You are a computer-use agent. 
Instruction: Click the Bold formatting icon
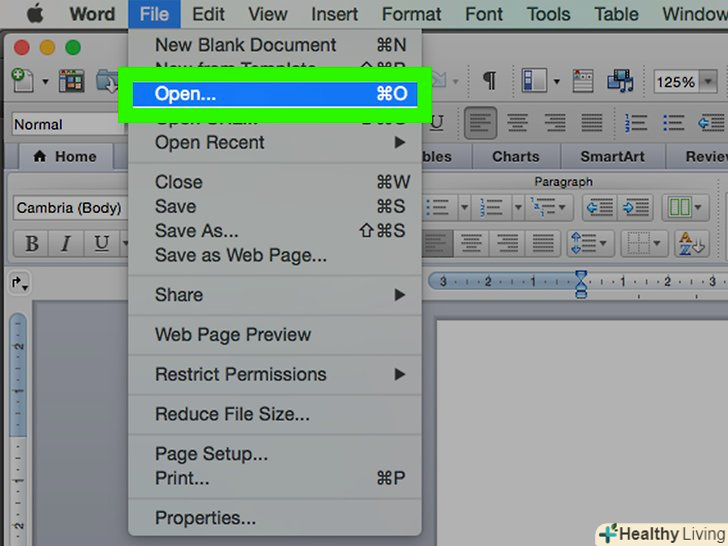point(32,244)
